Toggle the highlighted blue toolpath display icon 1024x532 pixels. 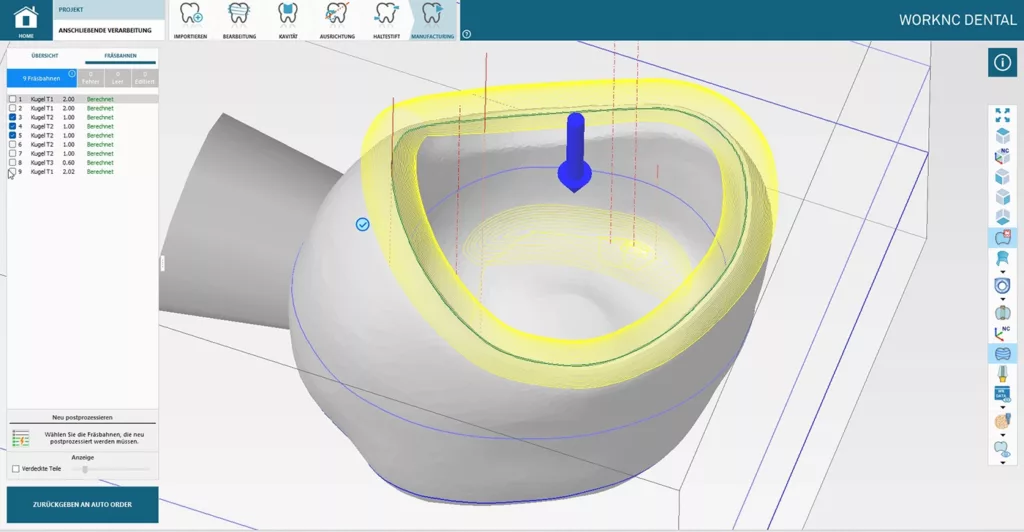(x=1002, y=353)
